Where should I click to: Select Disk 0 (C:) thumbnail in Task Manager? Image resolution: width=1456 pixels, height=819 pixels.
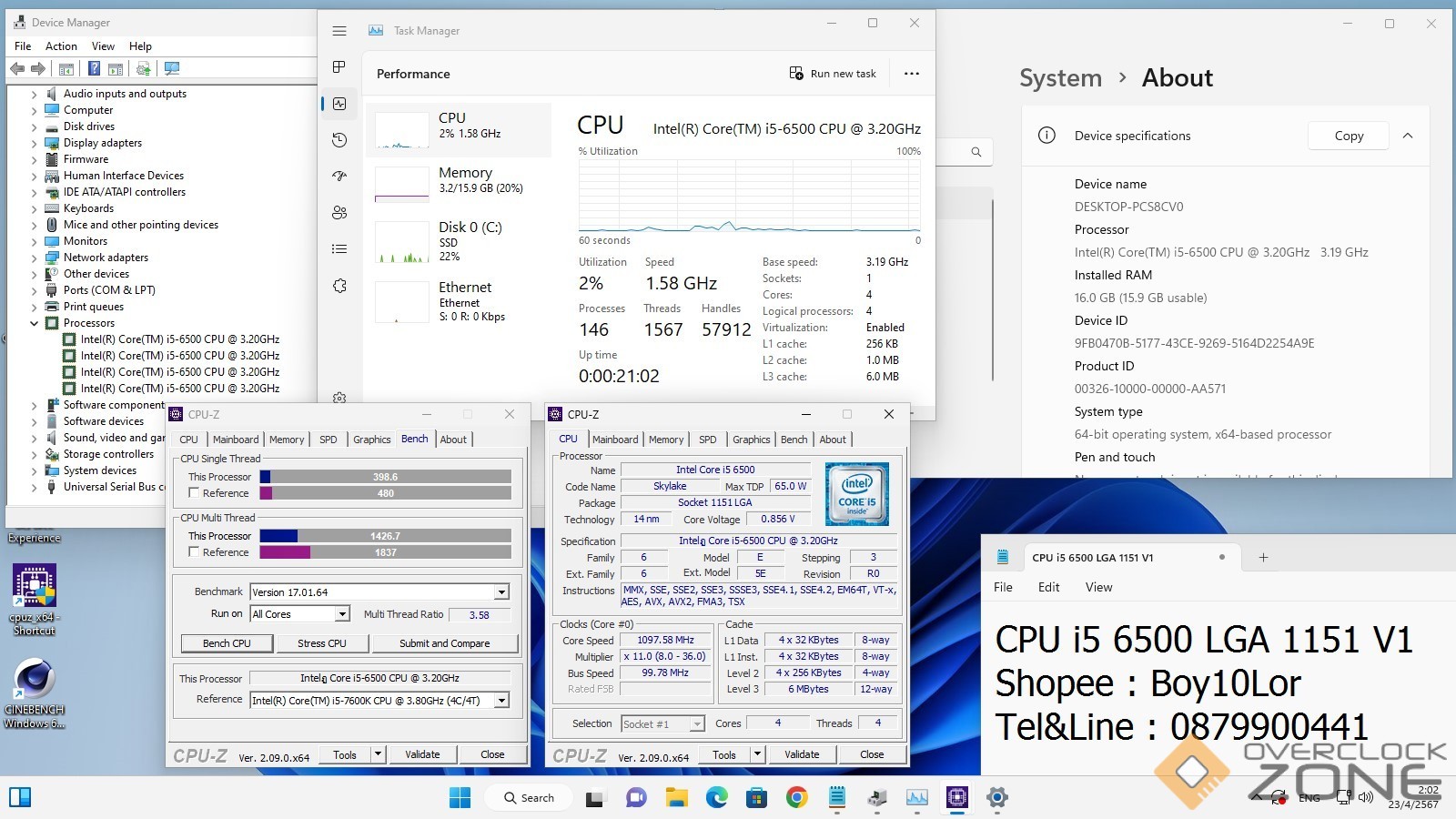click(x=401, y=243)
